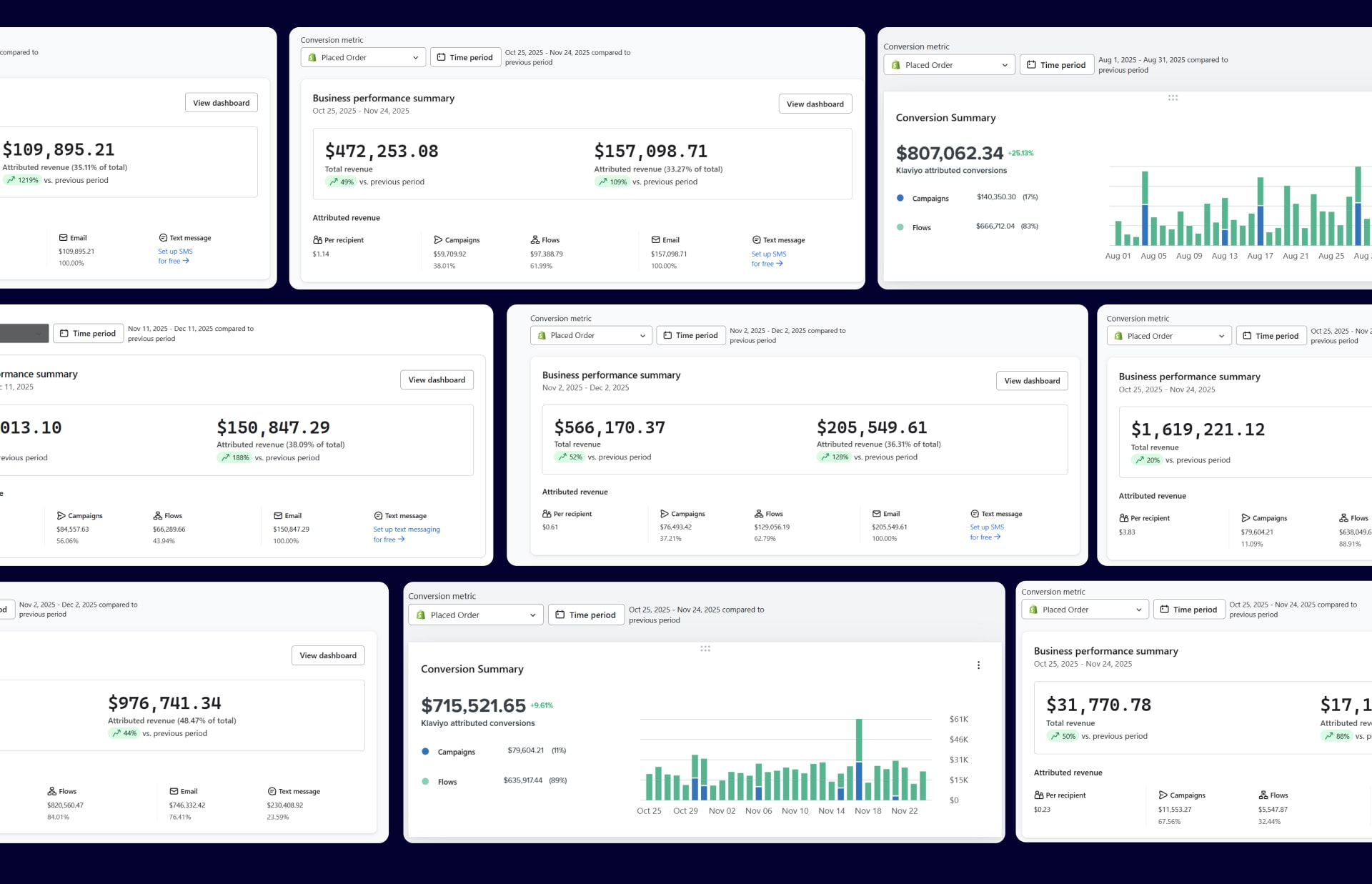Viewport: 1372px width, 884px height.
Task: Click Per recipient icon in $1,619,221.12 card
Action: pyautogui.click(x=1124, y=518)
